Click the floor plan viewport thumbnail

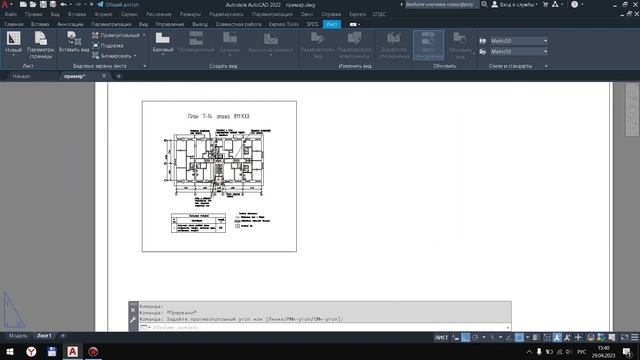219,176
